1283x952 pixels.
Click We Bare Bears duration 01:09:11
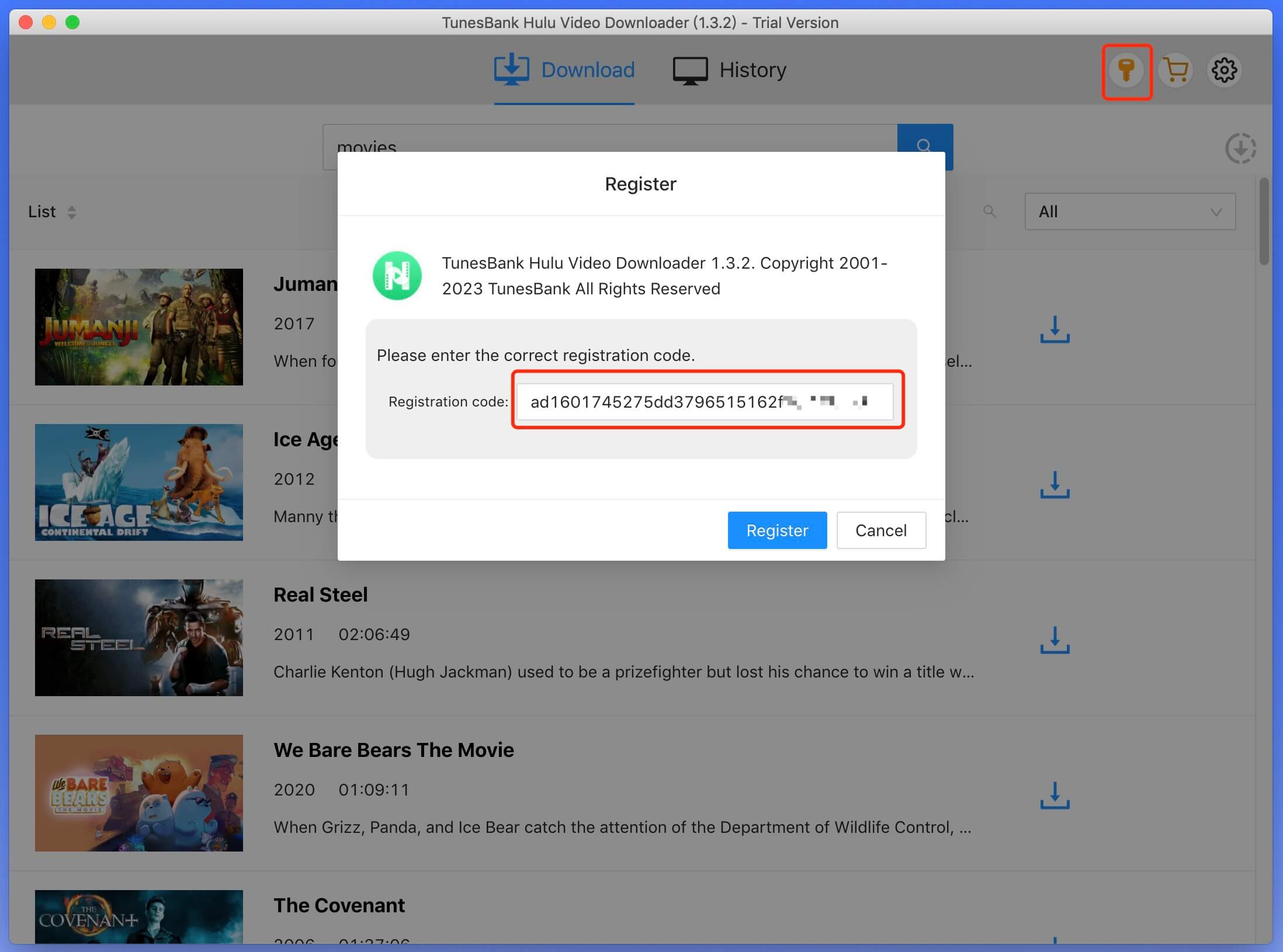(x=374, y=790)
